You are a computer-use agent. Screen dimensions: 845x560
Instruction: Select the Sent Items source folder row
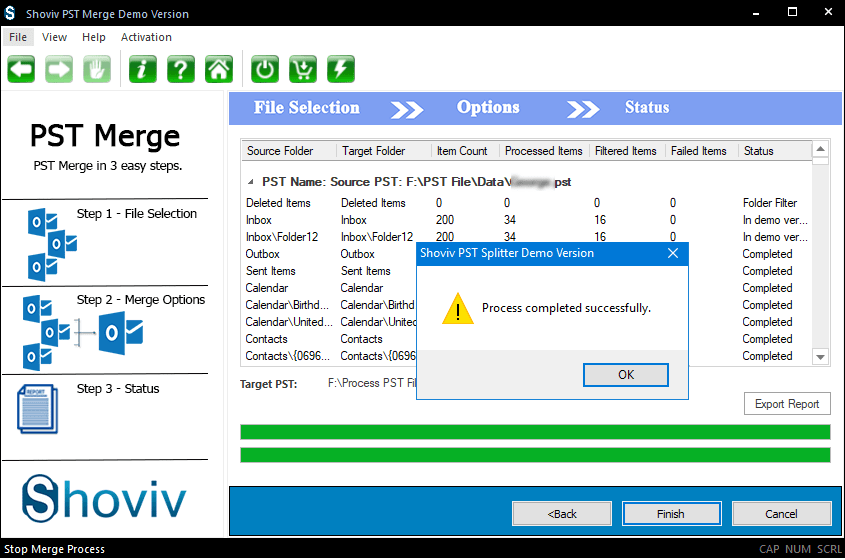point(271,271)
